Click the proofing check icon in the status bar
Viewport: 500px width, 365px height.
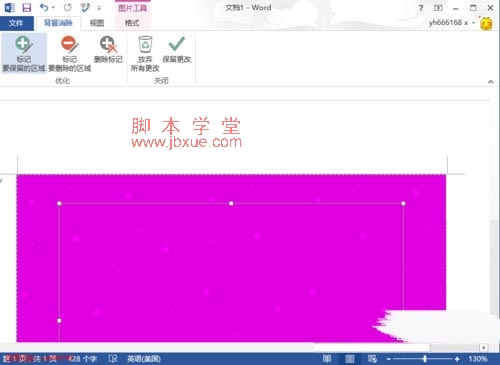(x=113, y=359)
